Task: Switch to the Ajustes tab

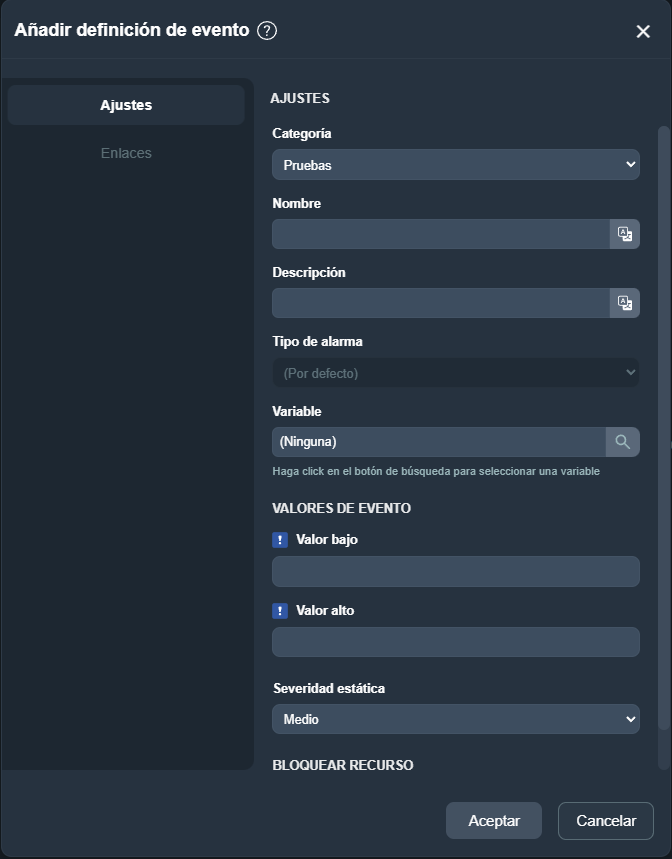Action: [x=126, y=105]
